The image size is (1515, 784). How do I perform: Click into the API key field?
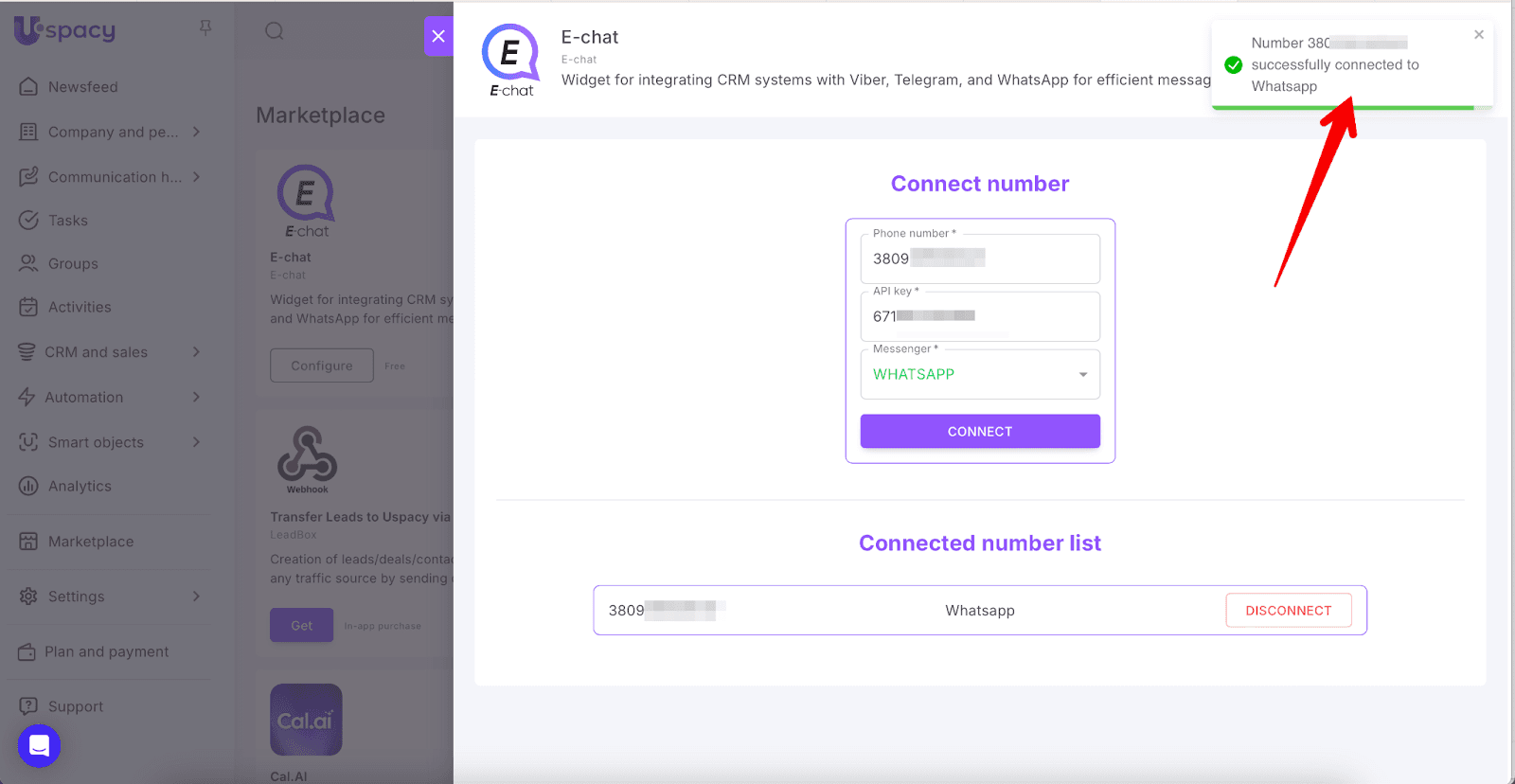pos(980,316)
